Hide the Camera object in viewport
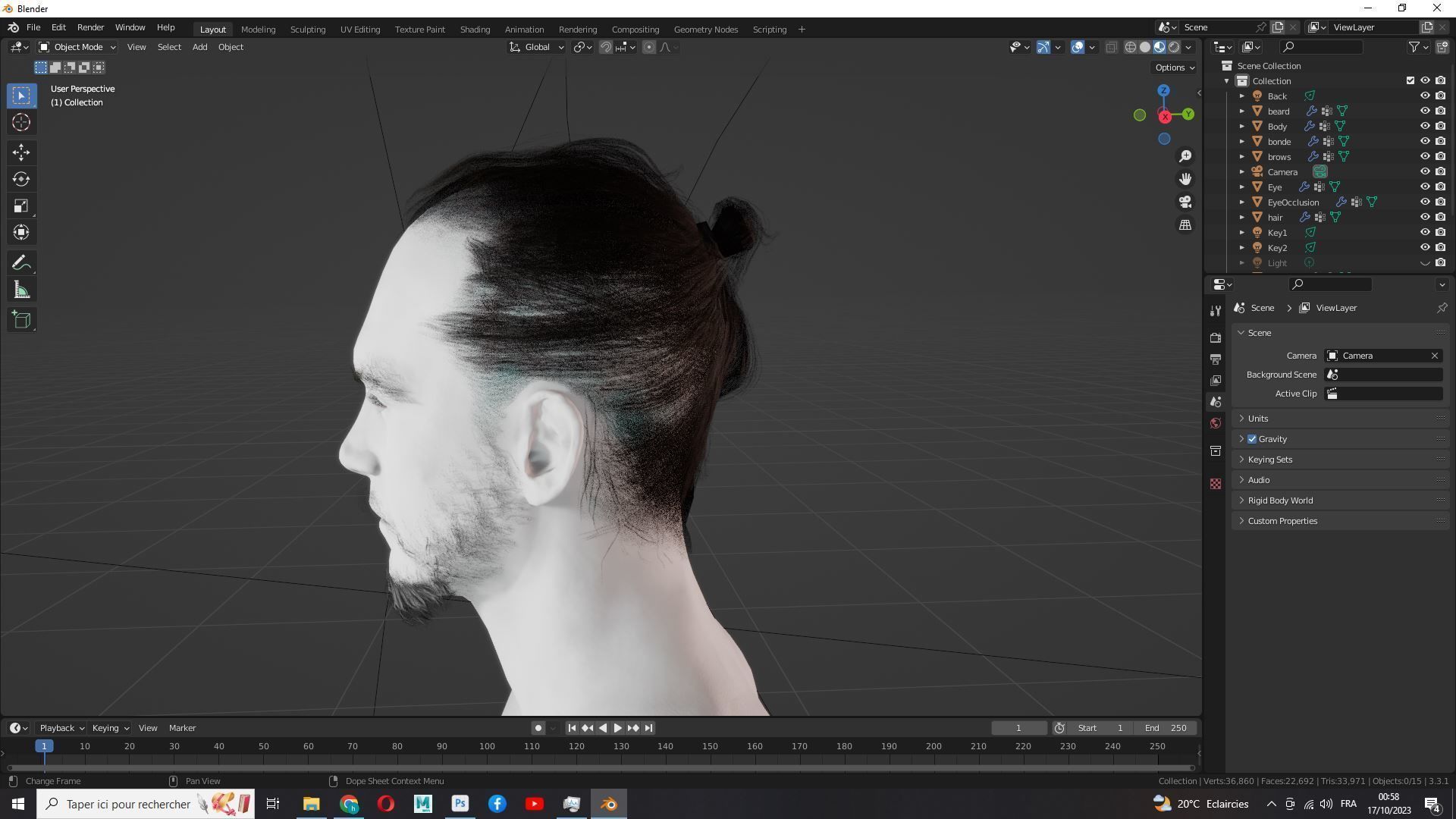Screen dimensions: 1456x819 pyautogui.click(x=1424, y=171)
